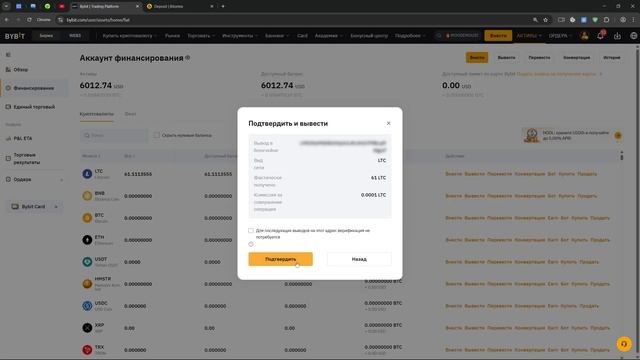Reload the page with browser refresh icon
This screenshot has height=360, width=640.
coord(29,20)
